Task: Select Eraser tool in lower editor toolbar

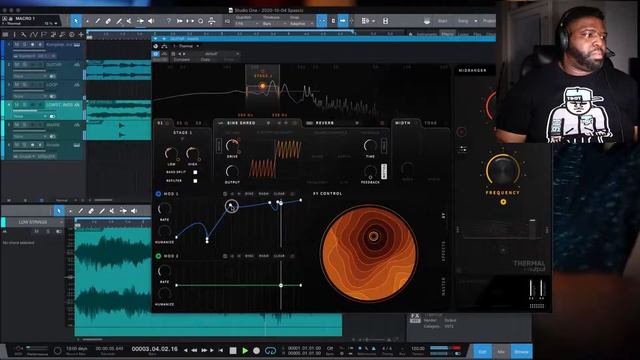Action: coord(91,211)
